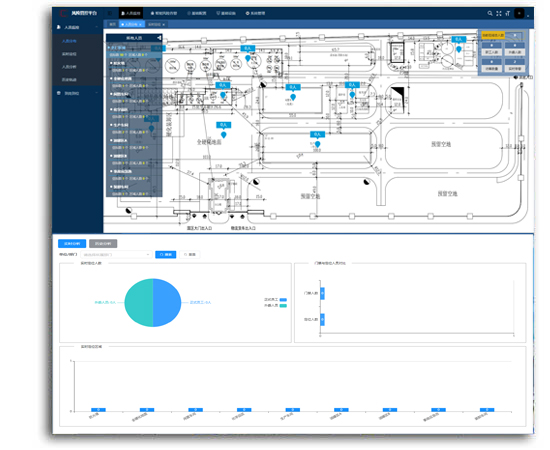550x450 pixels.
Task: Open the department selection dropdown
Action: [116, 255]
